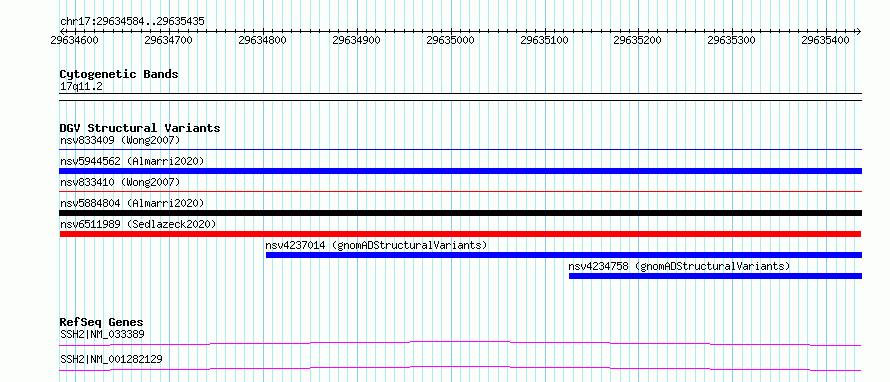890x382 pixels.
Task: Click the thick blue nsv5944562 variant bar
Action: coord(460,171)
